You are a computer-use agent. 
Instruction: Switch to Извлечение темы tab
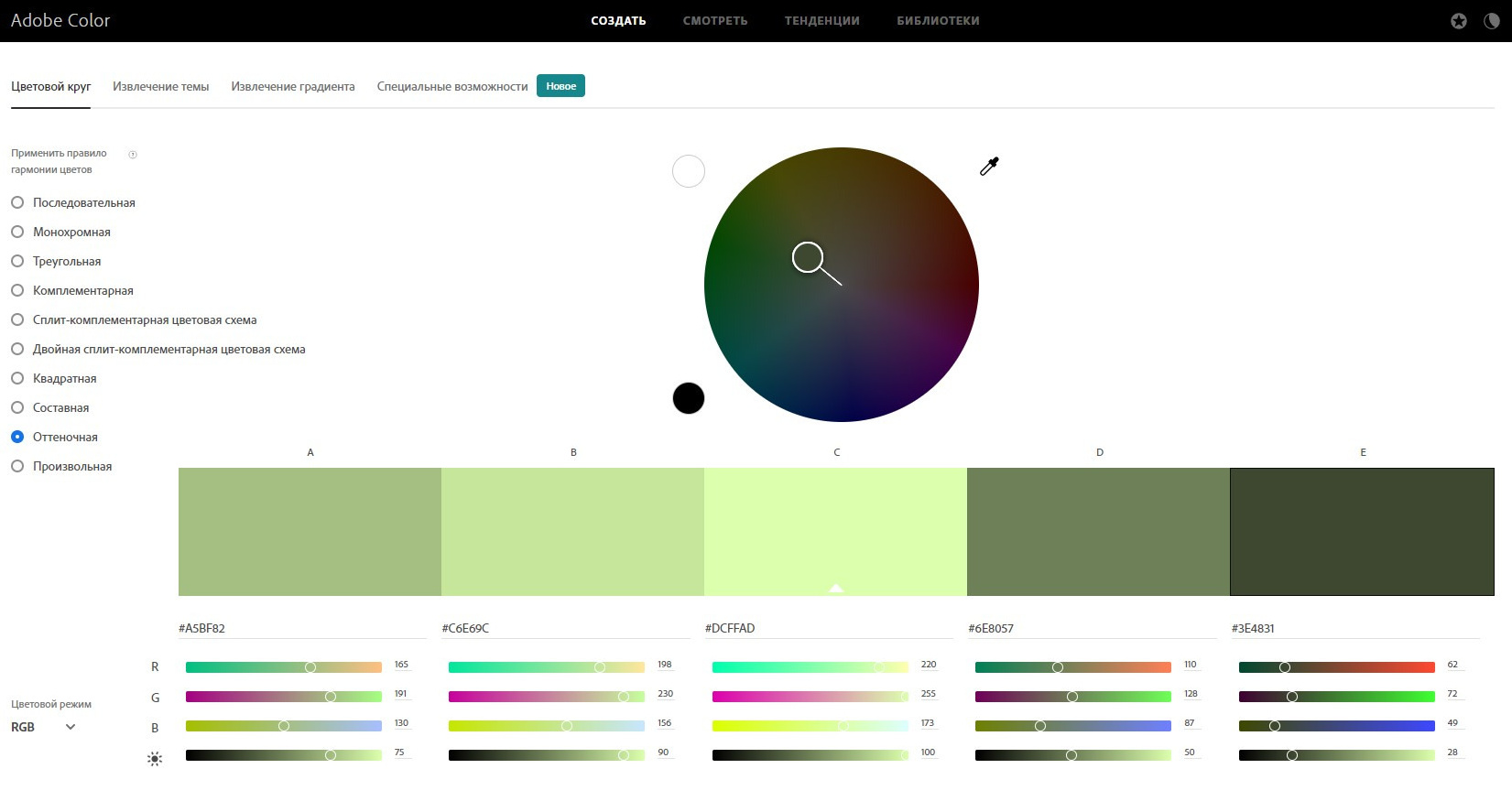point(160,86)
